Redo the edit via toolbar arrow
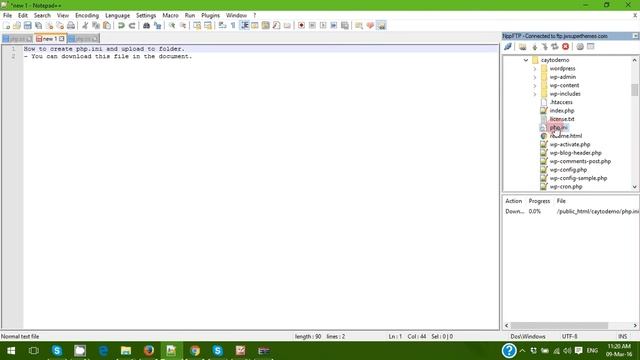640x360 pixels. coord(132,25)
